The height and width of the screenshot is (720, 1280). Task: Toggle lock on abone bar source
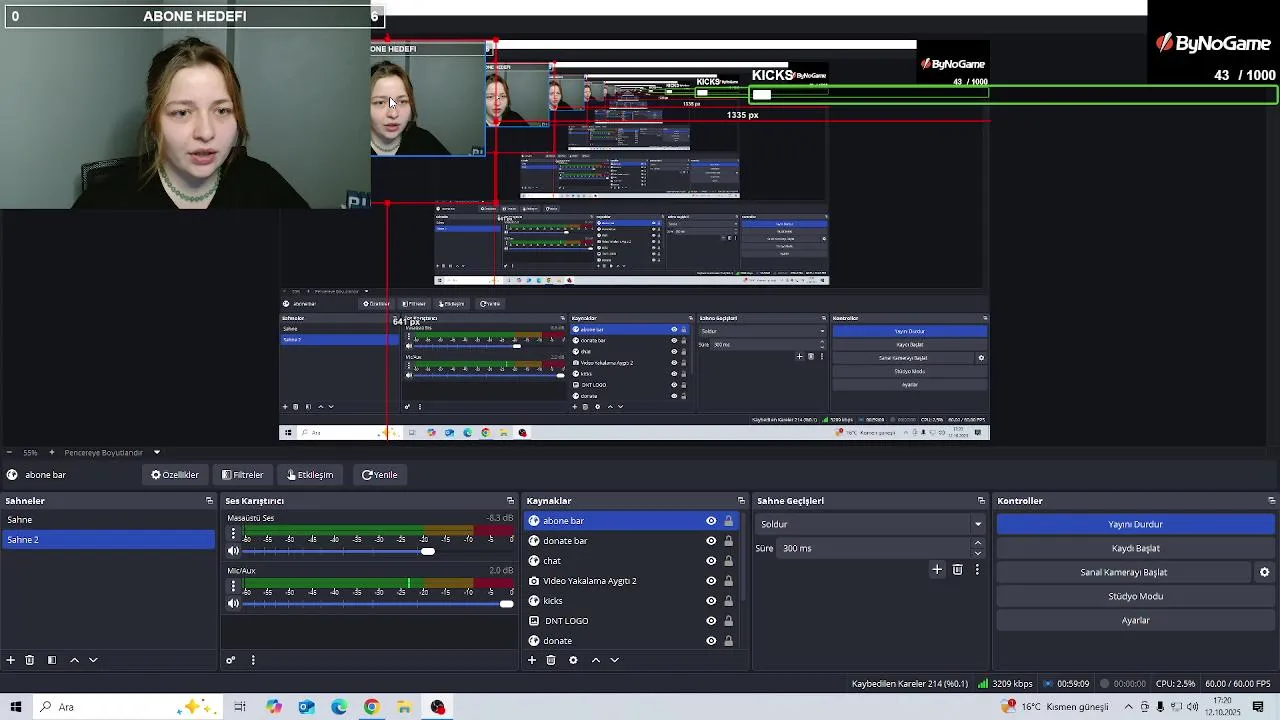(x=728, y=521)
